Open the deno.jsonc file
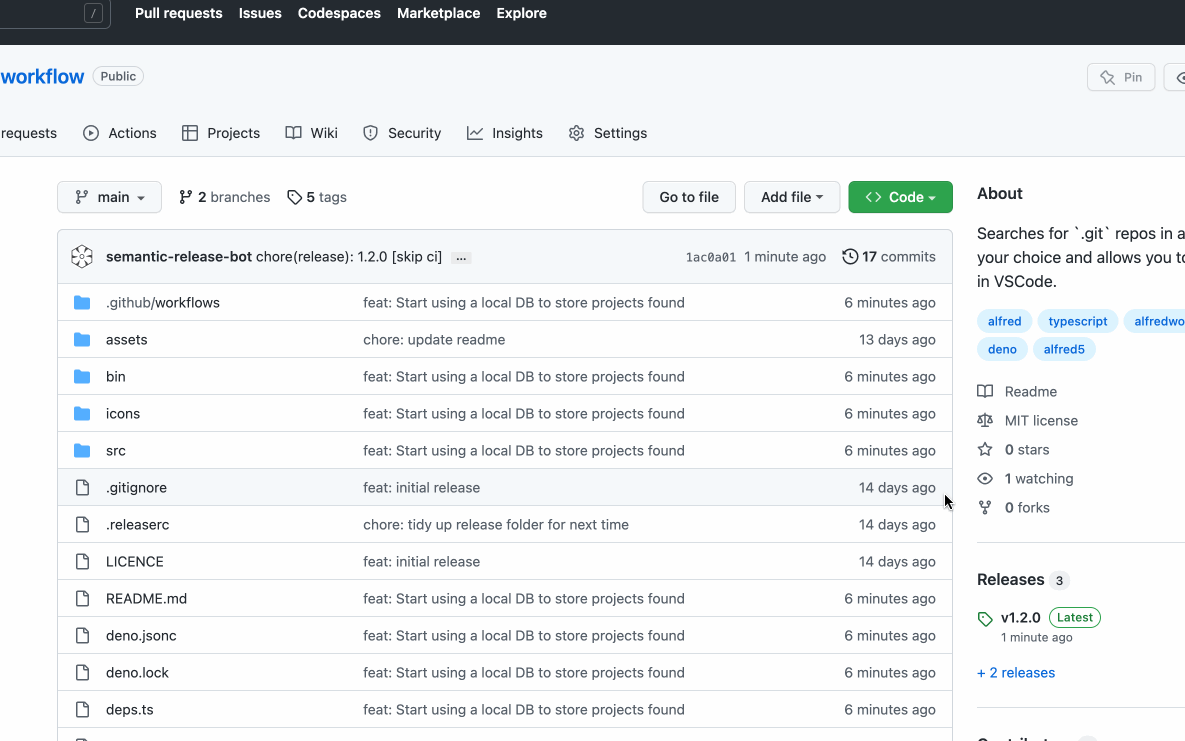 [141, 636]
